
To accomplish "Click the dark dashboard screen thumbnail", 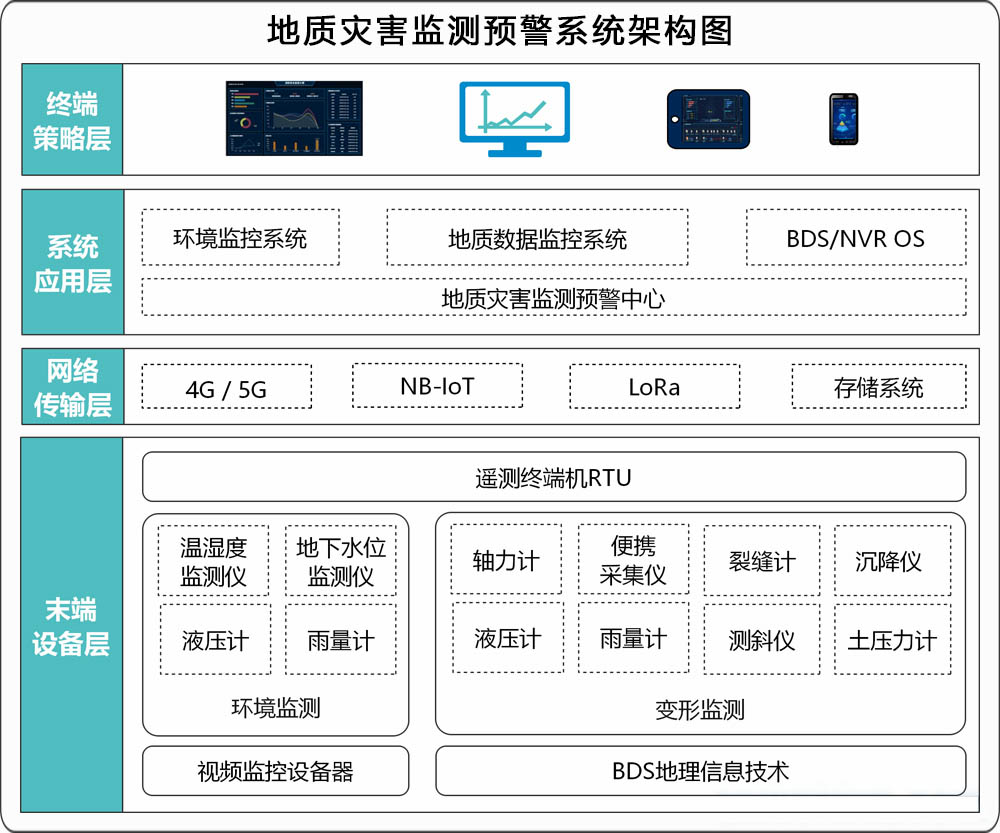I will click(x=294, y=119).
